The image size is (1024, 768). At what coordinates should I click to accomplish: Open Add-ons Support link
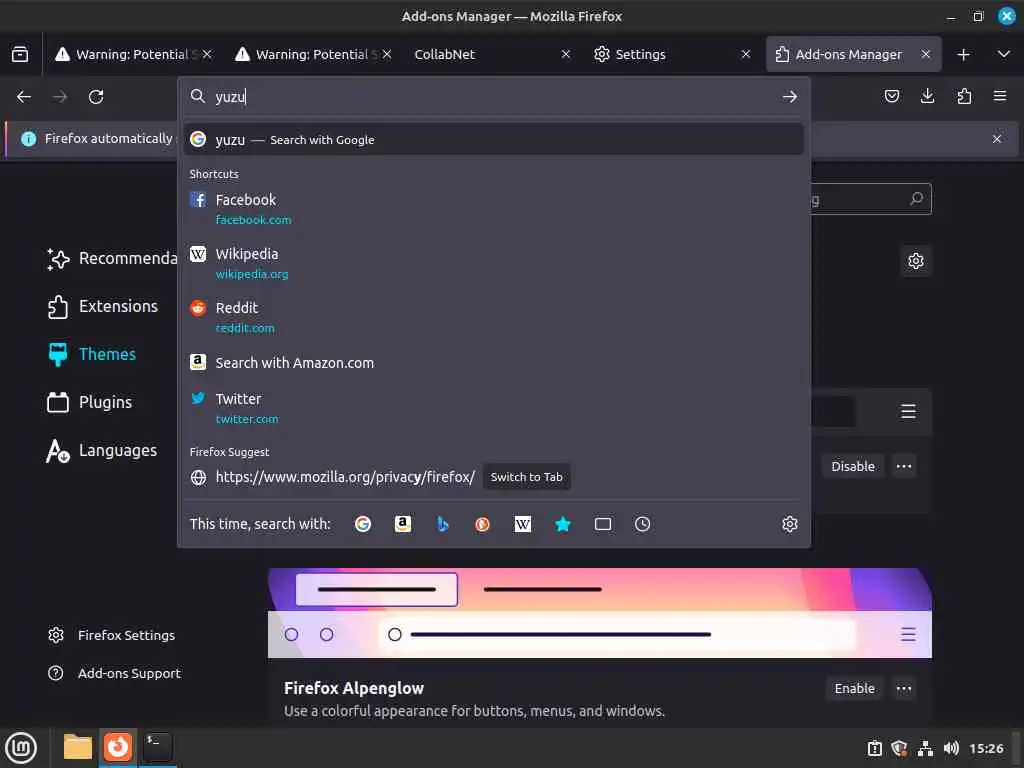click(x=114, y=673)
